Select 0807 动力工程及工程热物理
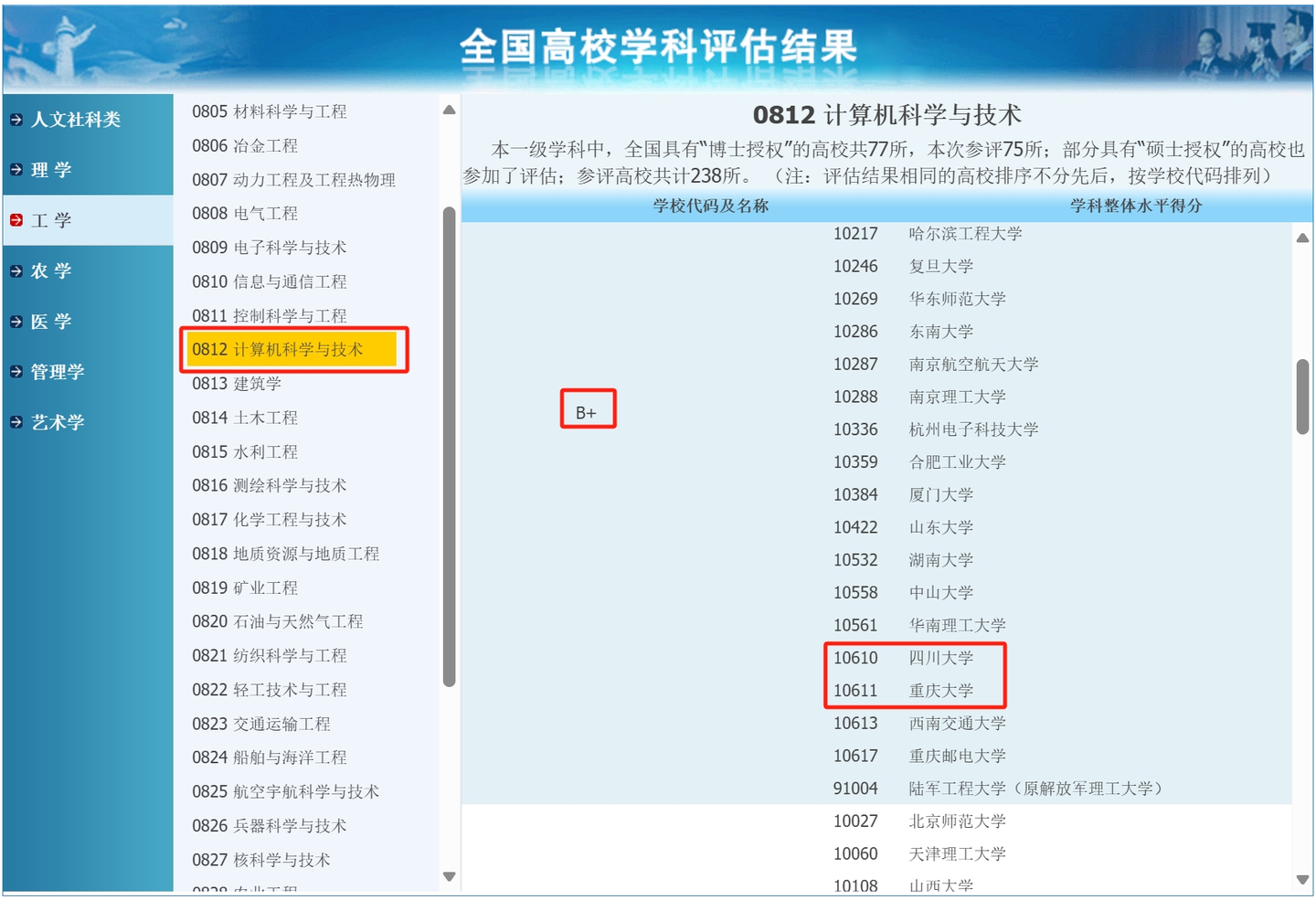Screen dimensions: 1316x900 tap(294, 180)
